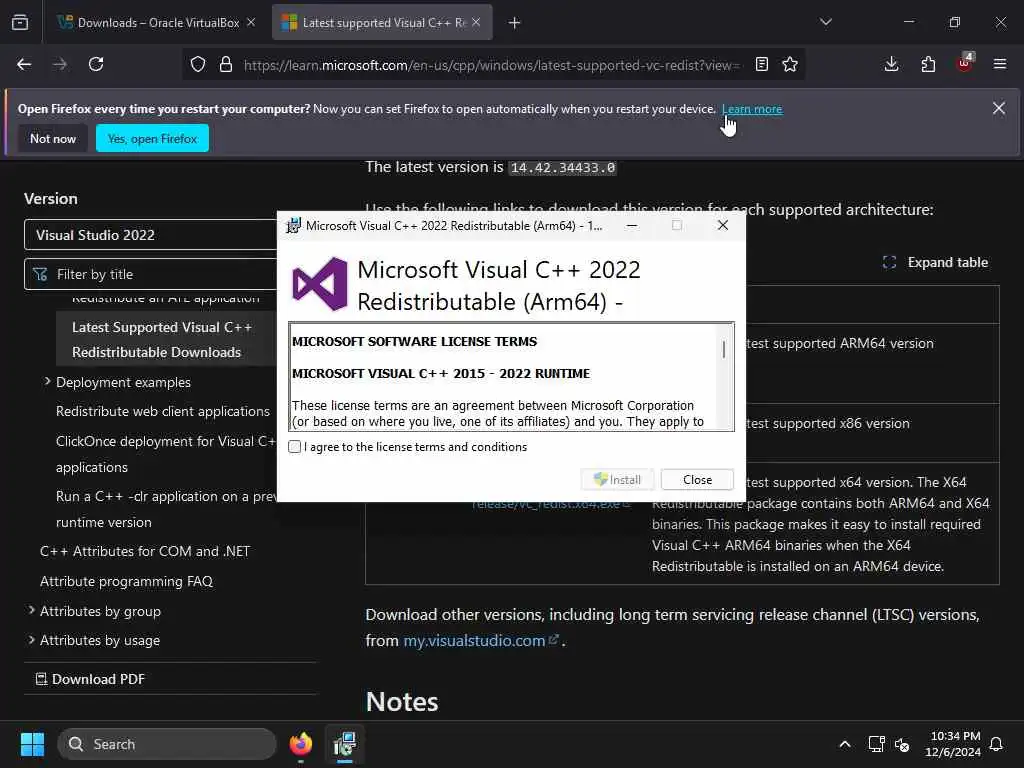This screenshot has width=1024, height=768.
Task: Click Firefox icon in the taskbar
Action: point(300,744)
